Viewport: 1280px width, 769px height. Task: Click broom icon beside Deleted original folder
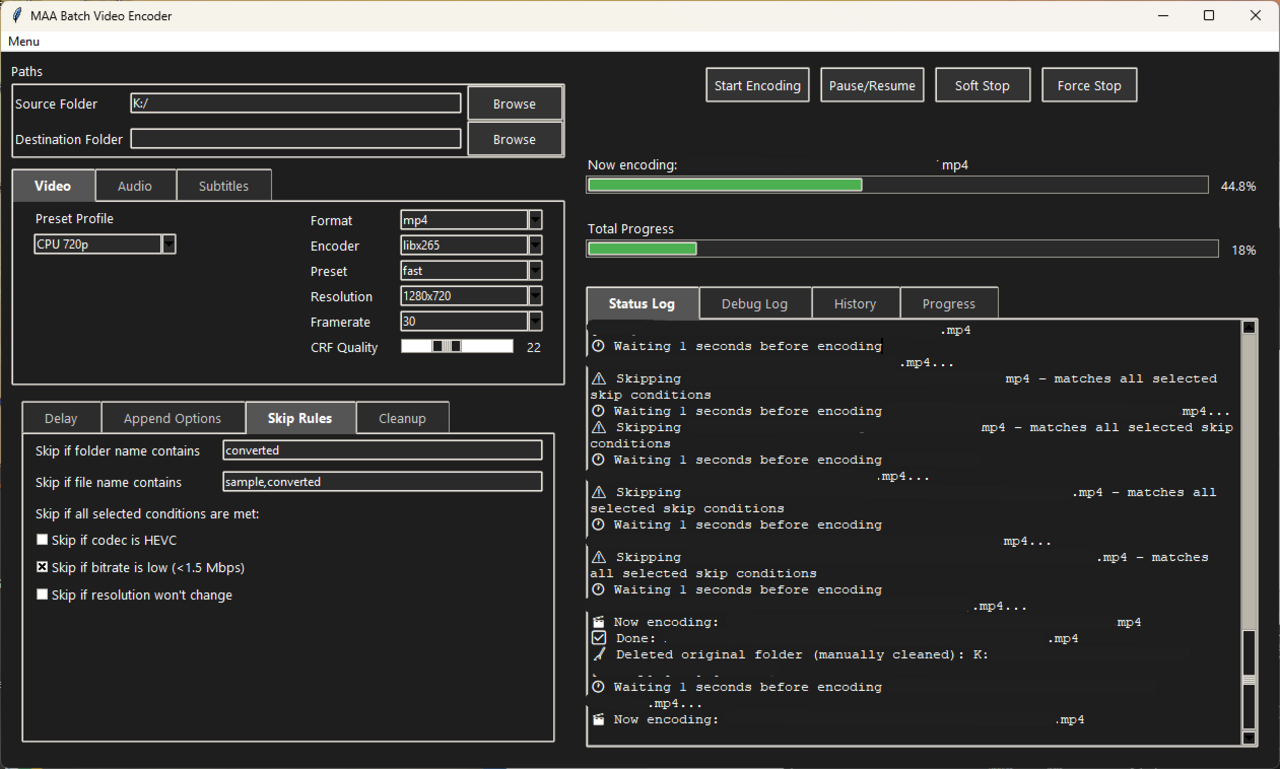click(x=599, y=655)
